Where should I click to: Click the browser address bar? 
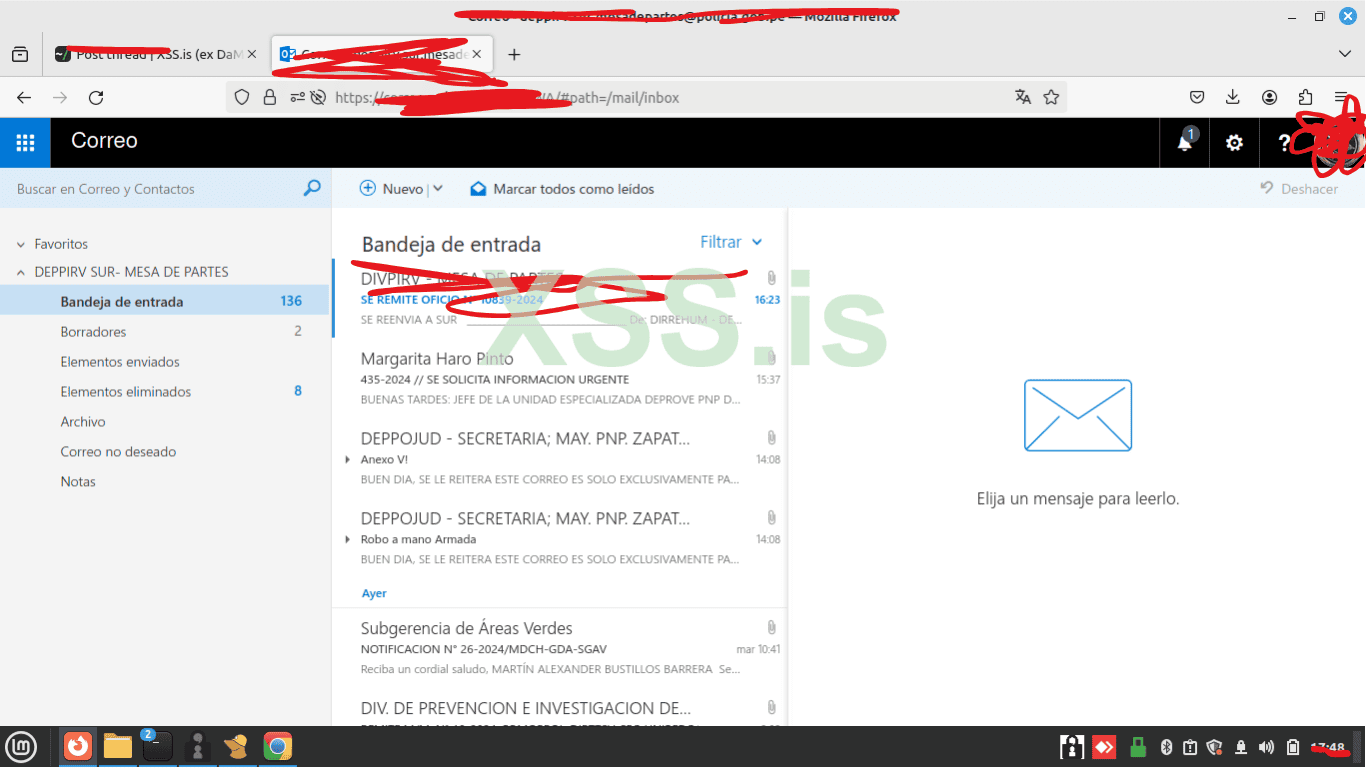(645, 97)
